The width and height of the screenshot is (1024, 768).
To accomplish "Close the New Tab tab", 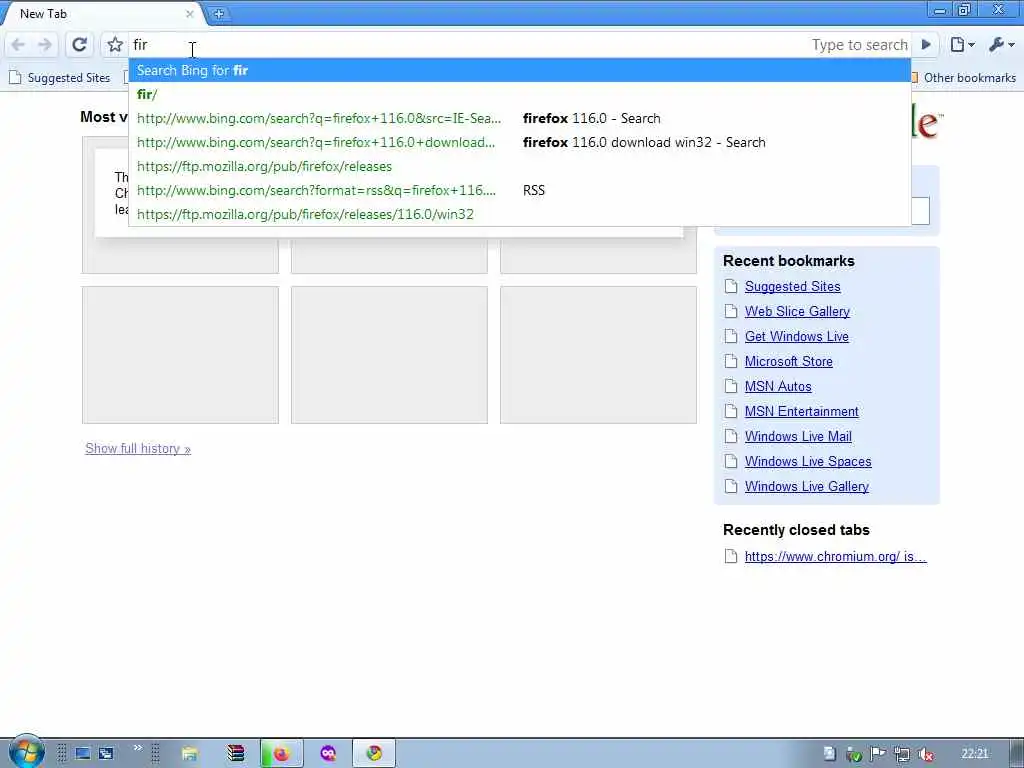I will [x=189, y=14].
